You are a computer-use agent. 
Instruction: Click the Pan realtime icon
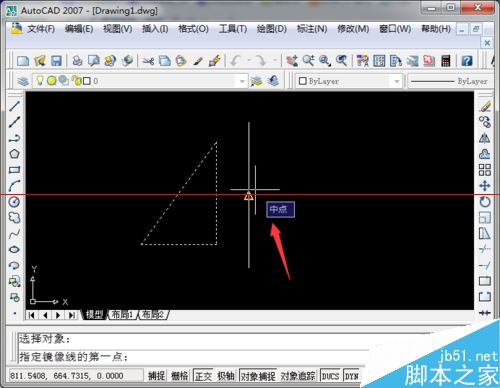click(292, 61)
